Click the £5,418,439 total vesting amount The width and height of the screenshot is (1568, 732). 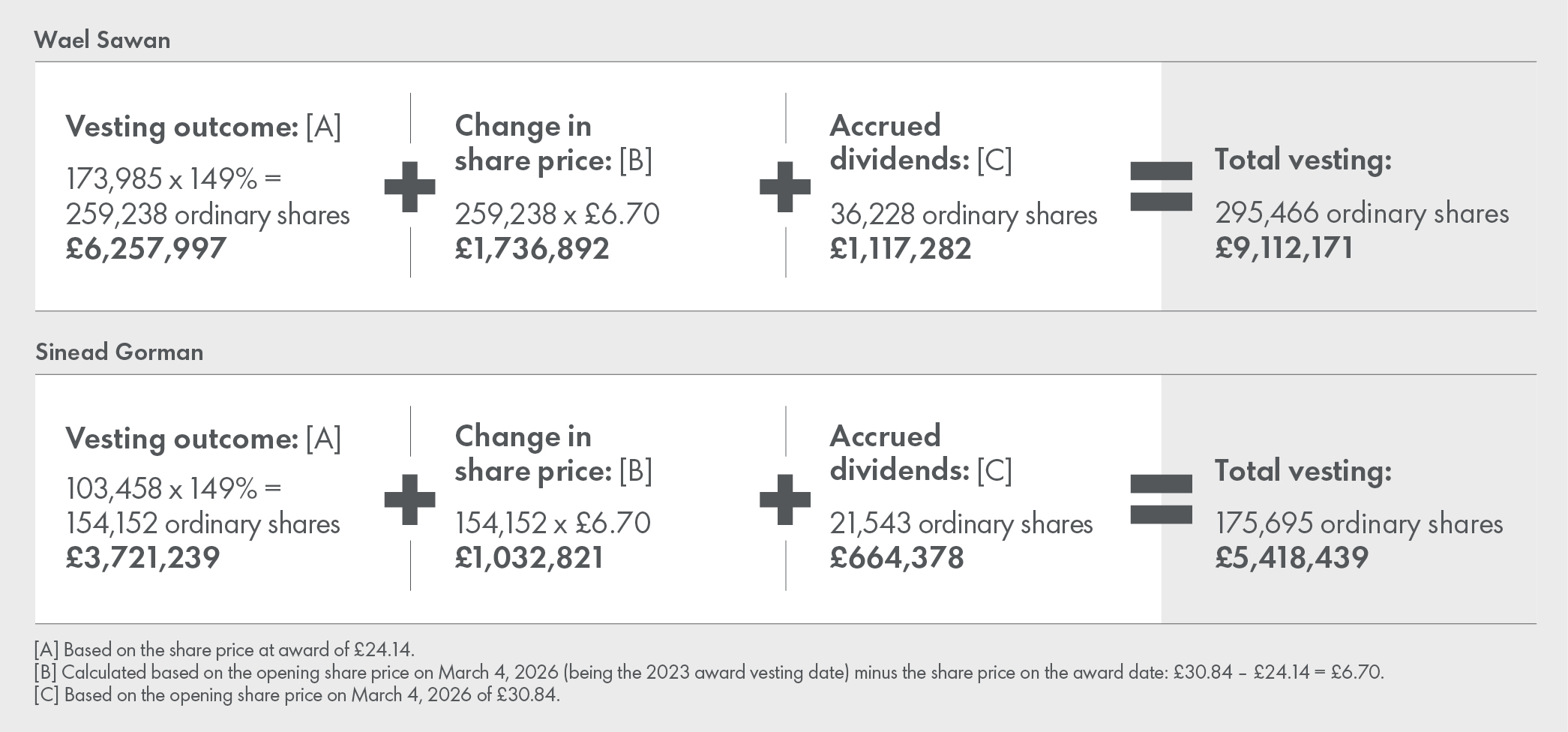(1291, 557)
